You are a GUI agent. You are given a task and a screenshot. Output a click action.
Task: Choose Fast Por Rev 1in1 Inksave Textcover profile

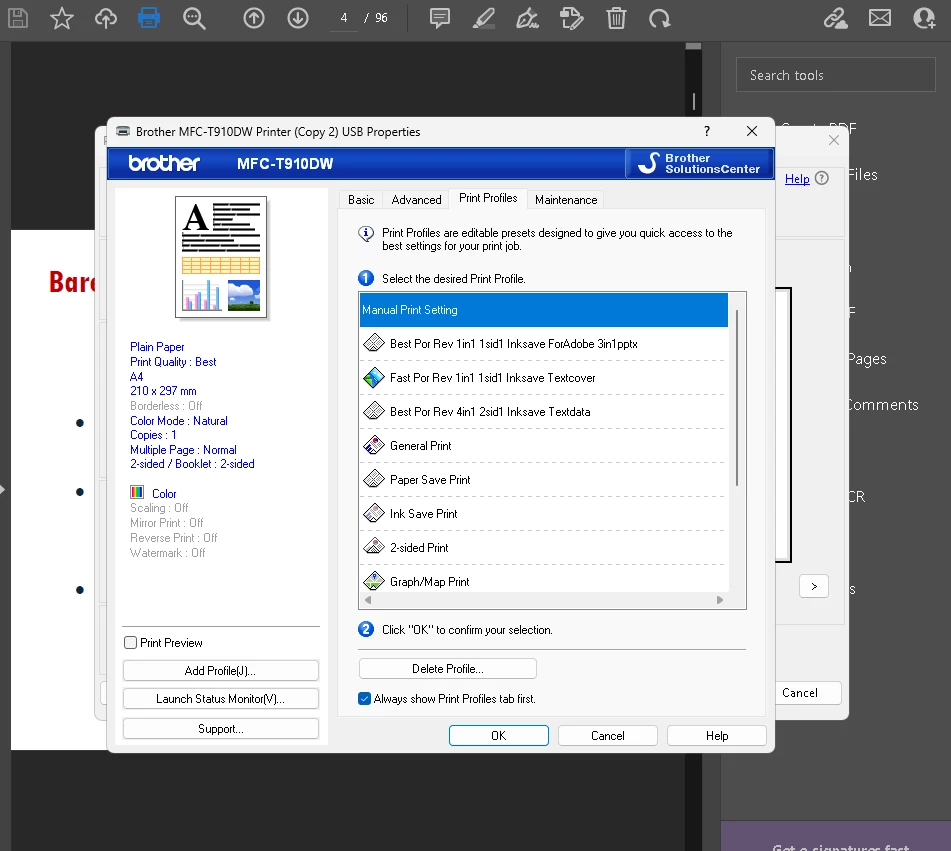pyautogui.click(x=544, y=378)
